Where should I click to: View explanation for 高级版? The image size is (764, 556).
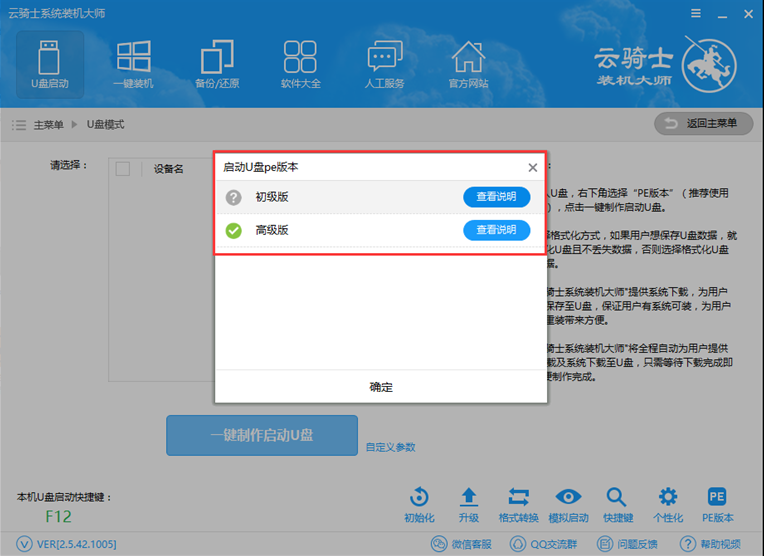(x=497, y=230)
